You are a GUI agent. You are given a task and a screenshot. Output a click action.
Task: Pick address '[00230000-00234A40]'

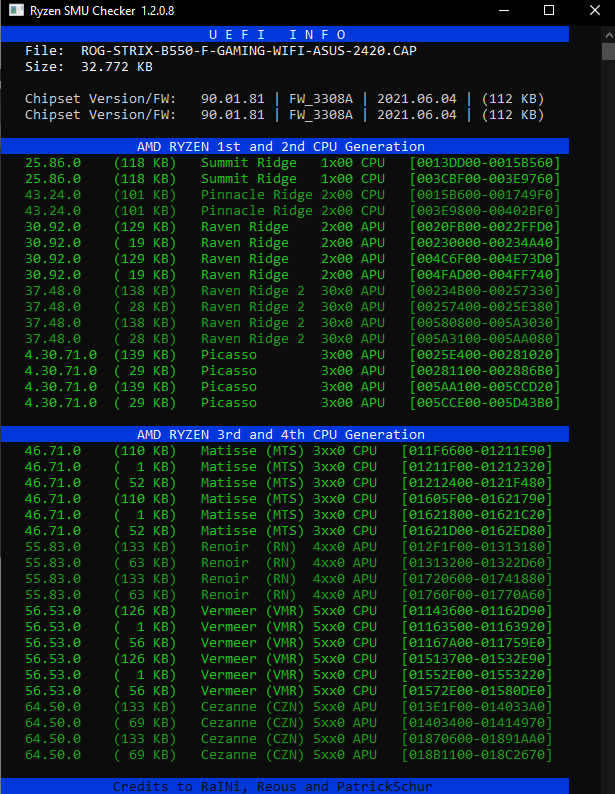pyautogui.click(x=485, y=243)
